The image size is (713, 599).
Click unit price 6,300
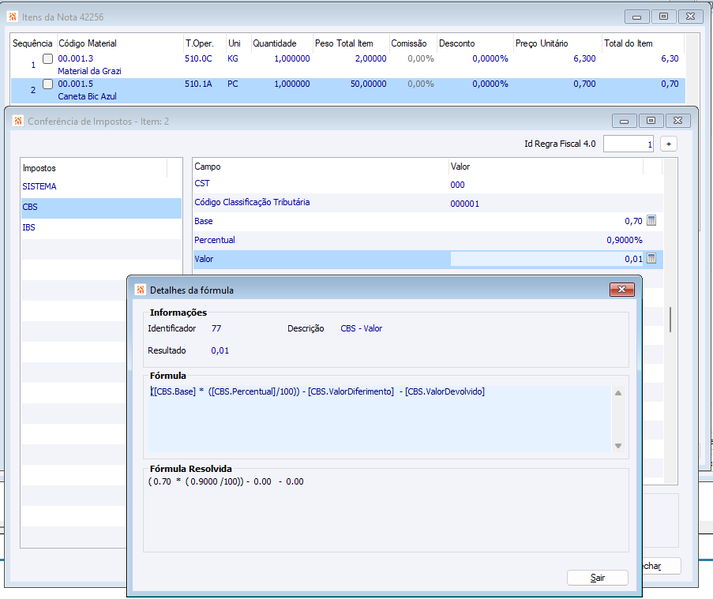point(584,59)
